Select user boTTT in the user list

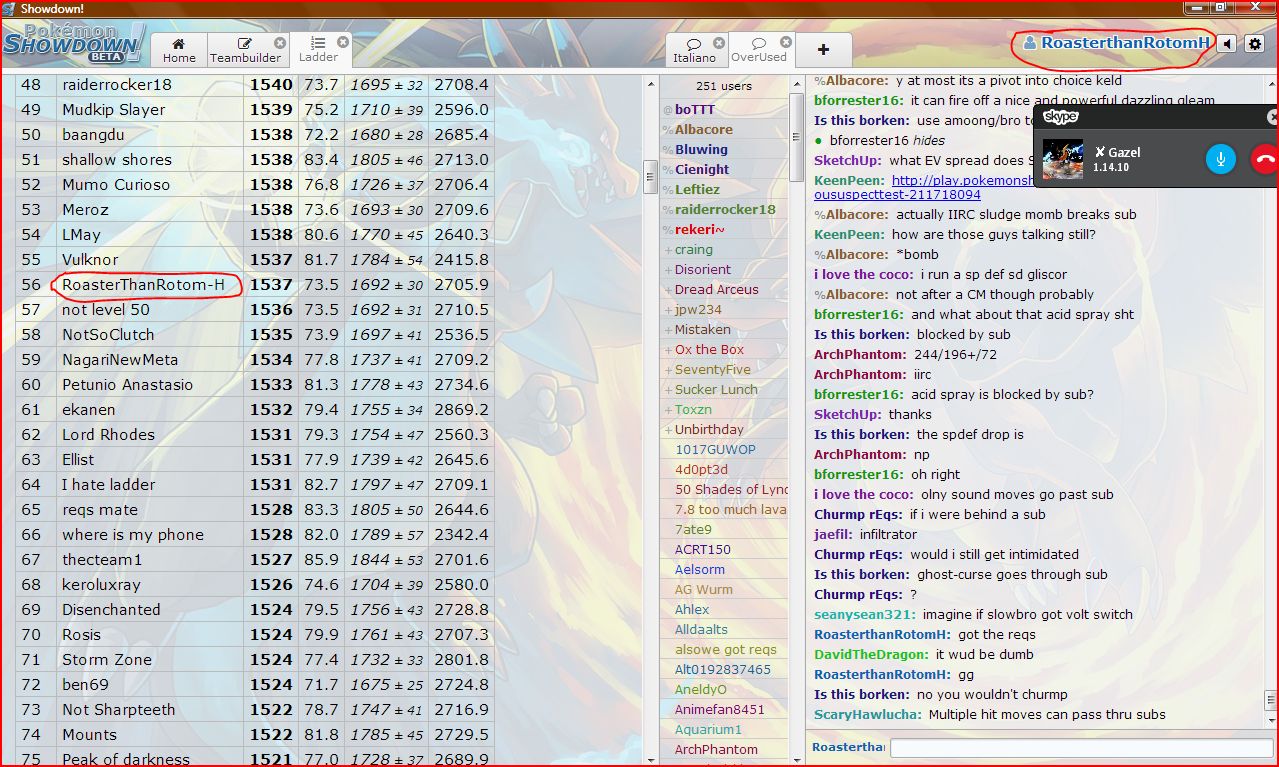click(x=695, y=109)
